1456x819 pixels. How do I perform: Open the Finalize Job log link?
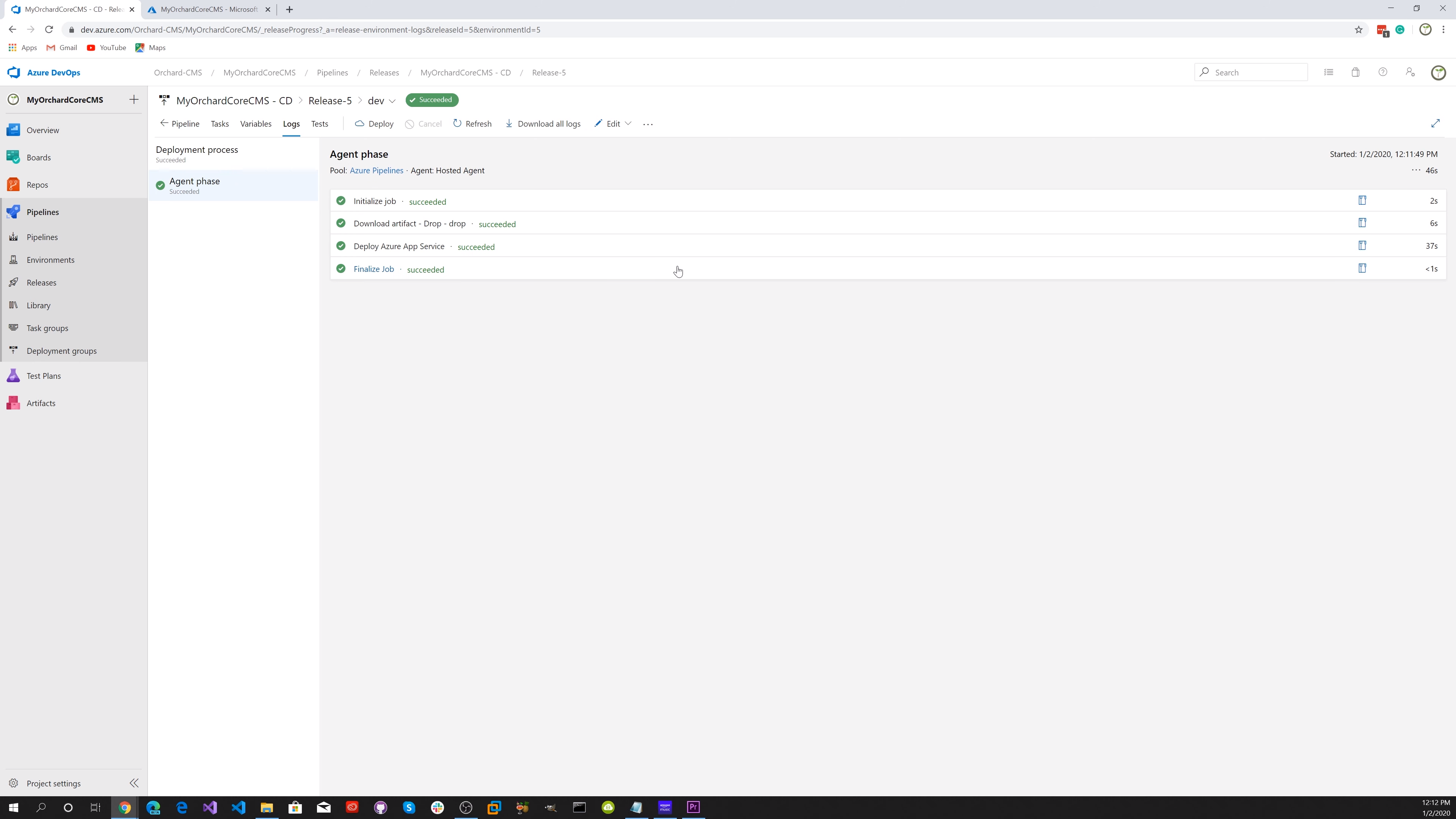pos(373,269)
